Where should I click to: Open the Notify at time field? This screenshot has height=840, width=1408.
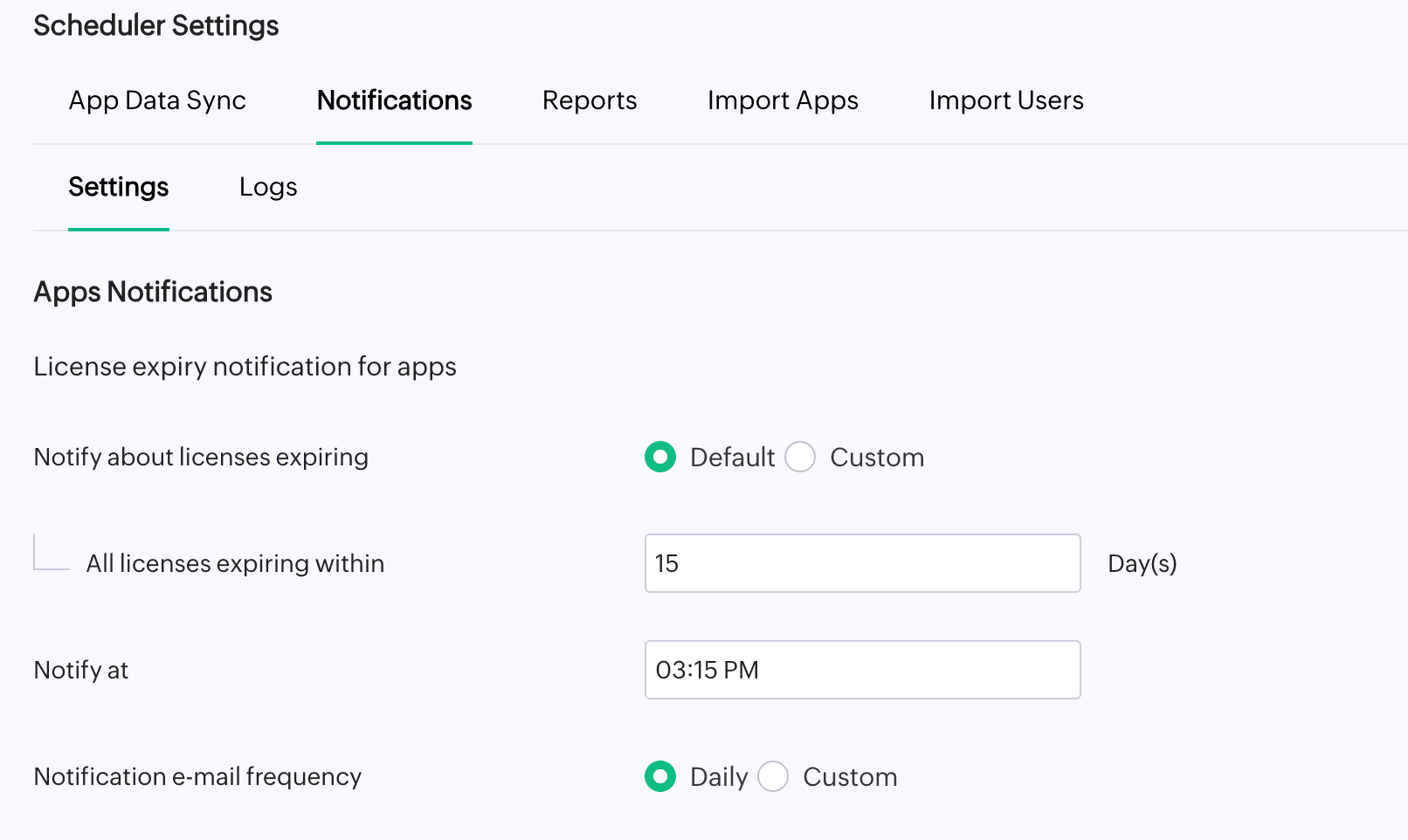(863, 670)
